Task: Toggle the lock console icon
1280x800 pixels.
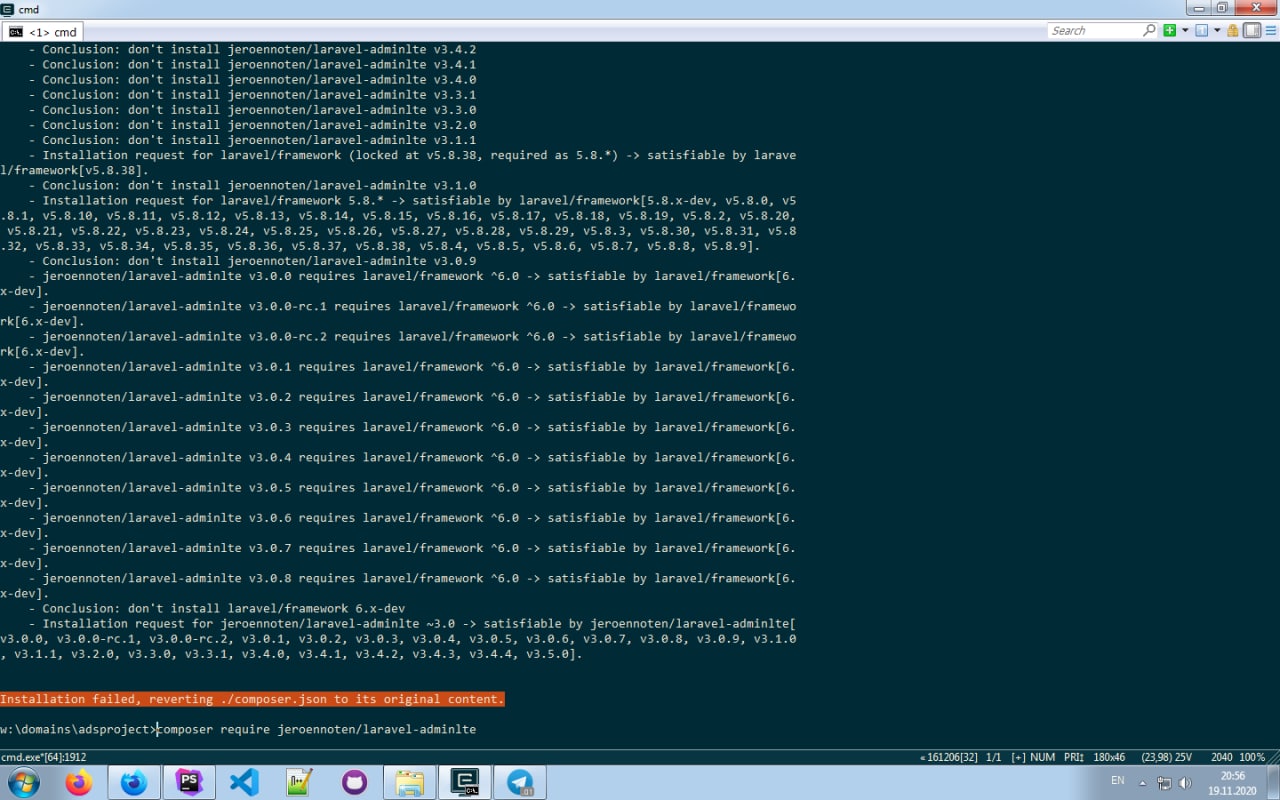Action: coord(1233,30)
